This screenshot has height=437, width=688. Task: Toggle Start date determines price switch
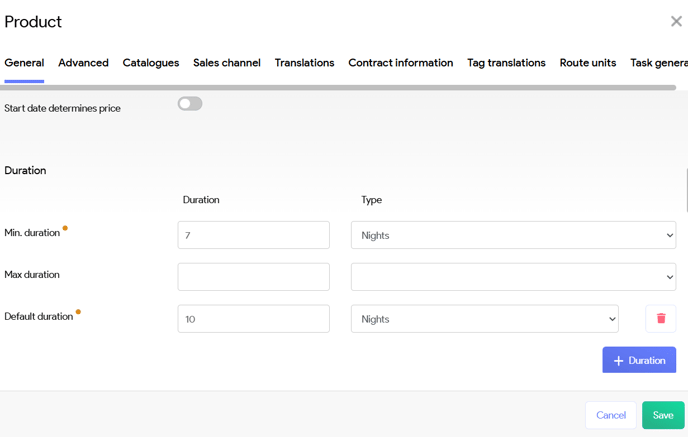190,104
